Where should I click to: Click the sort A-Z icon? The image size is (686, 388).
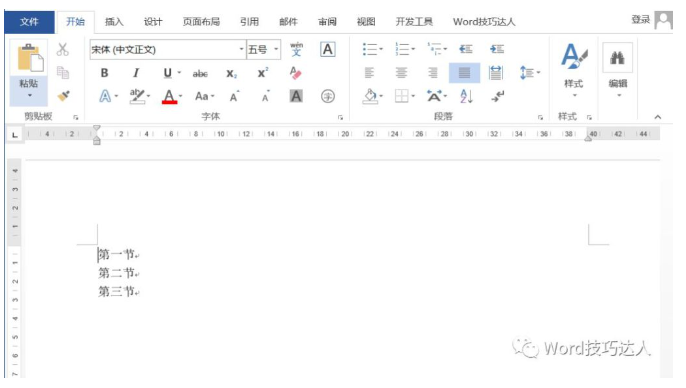pos(466,96)
